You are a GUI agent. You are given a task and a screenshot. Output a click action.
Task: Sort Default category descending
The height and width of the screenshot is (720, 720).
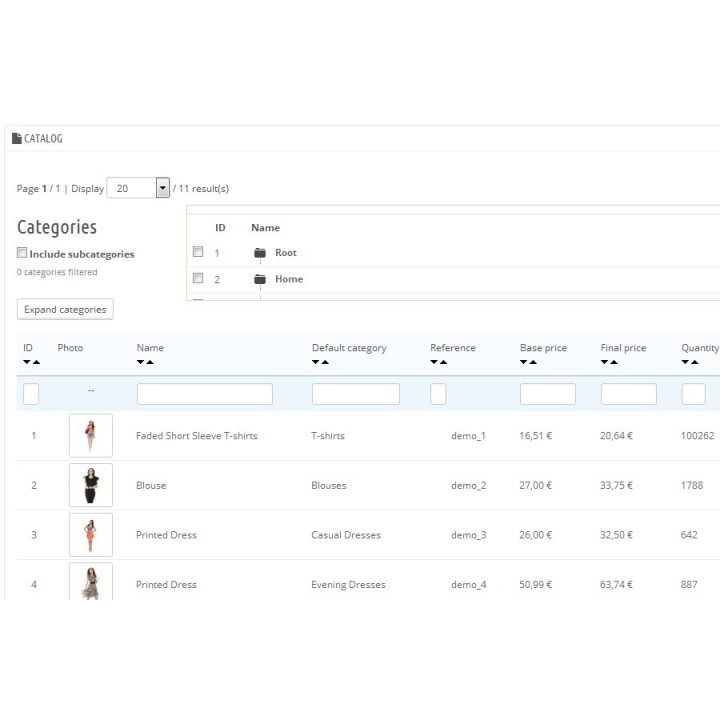[315, 362]
